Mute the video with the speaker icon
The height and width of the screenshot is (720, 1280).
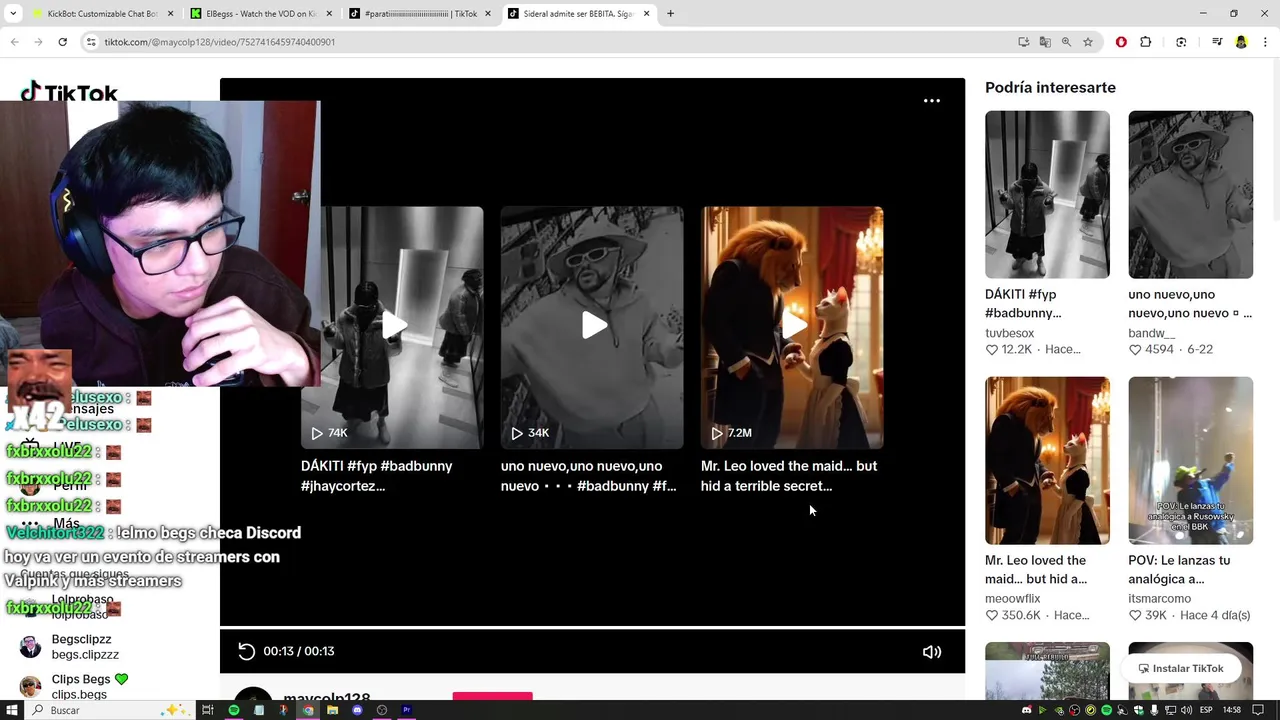pos(931,652)
